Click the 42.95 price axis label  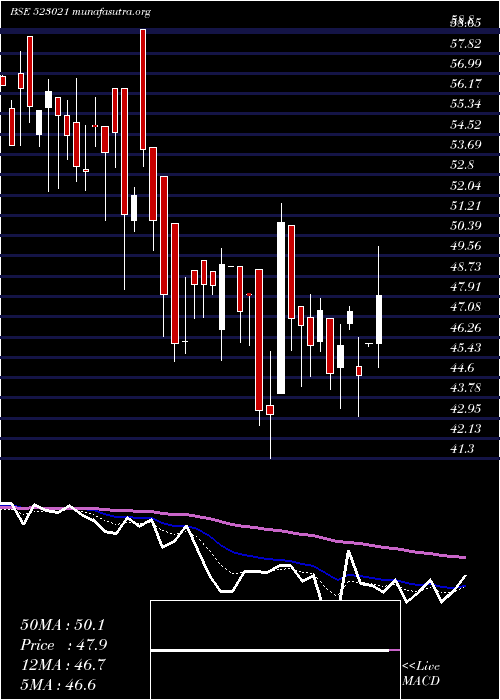coord(466,408)
